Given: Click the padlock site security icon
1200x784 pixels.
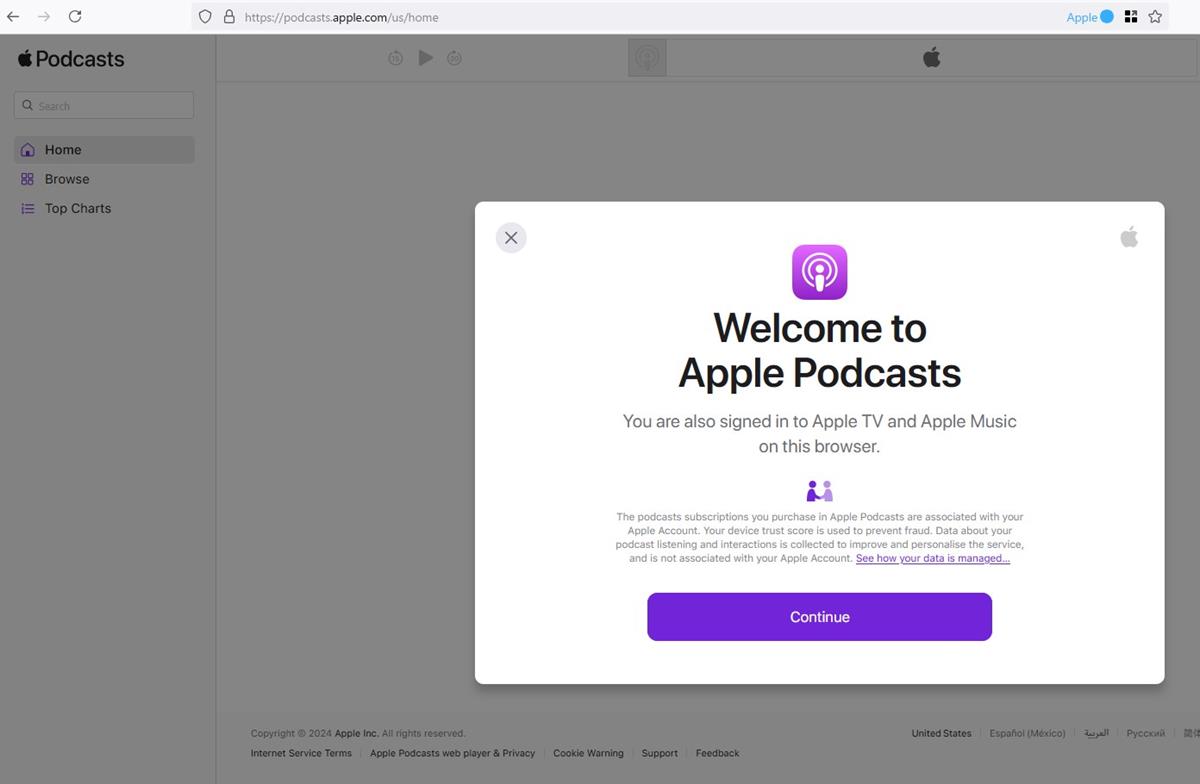Looking at the screenshot, I should (228, 17).
